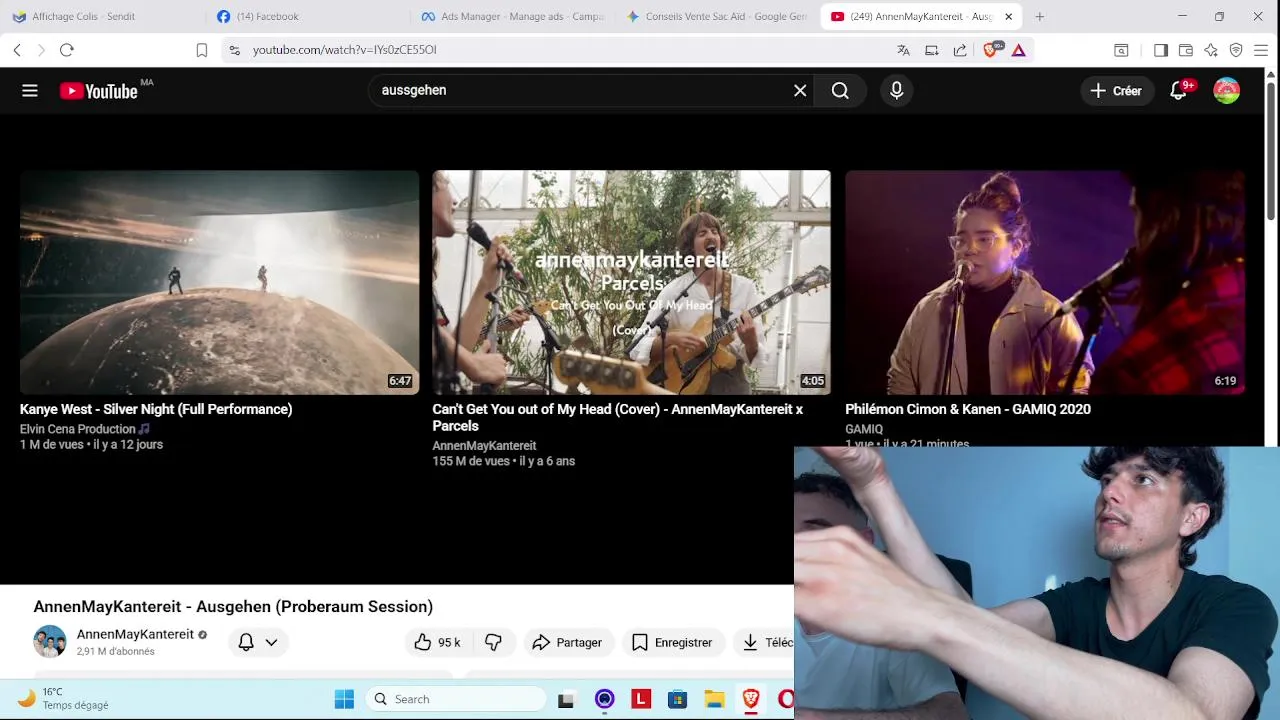Open Brave Rewards triangle icon
Screen dimensions: 1280x720
(1019, 50)
